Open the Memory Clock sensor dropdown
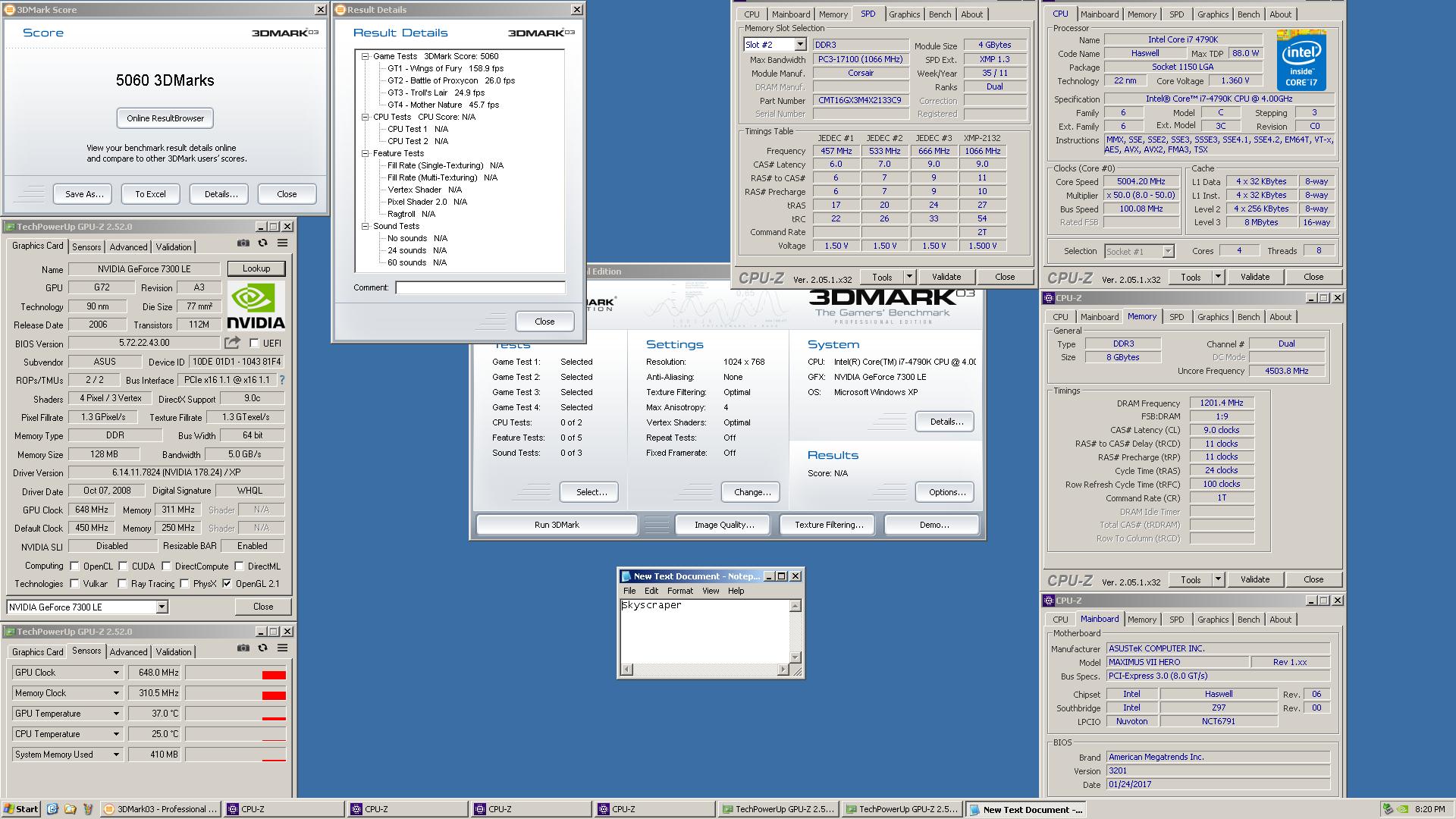1456x819 pixels. click(x=116, y=693)
